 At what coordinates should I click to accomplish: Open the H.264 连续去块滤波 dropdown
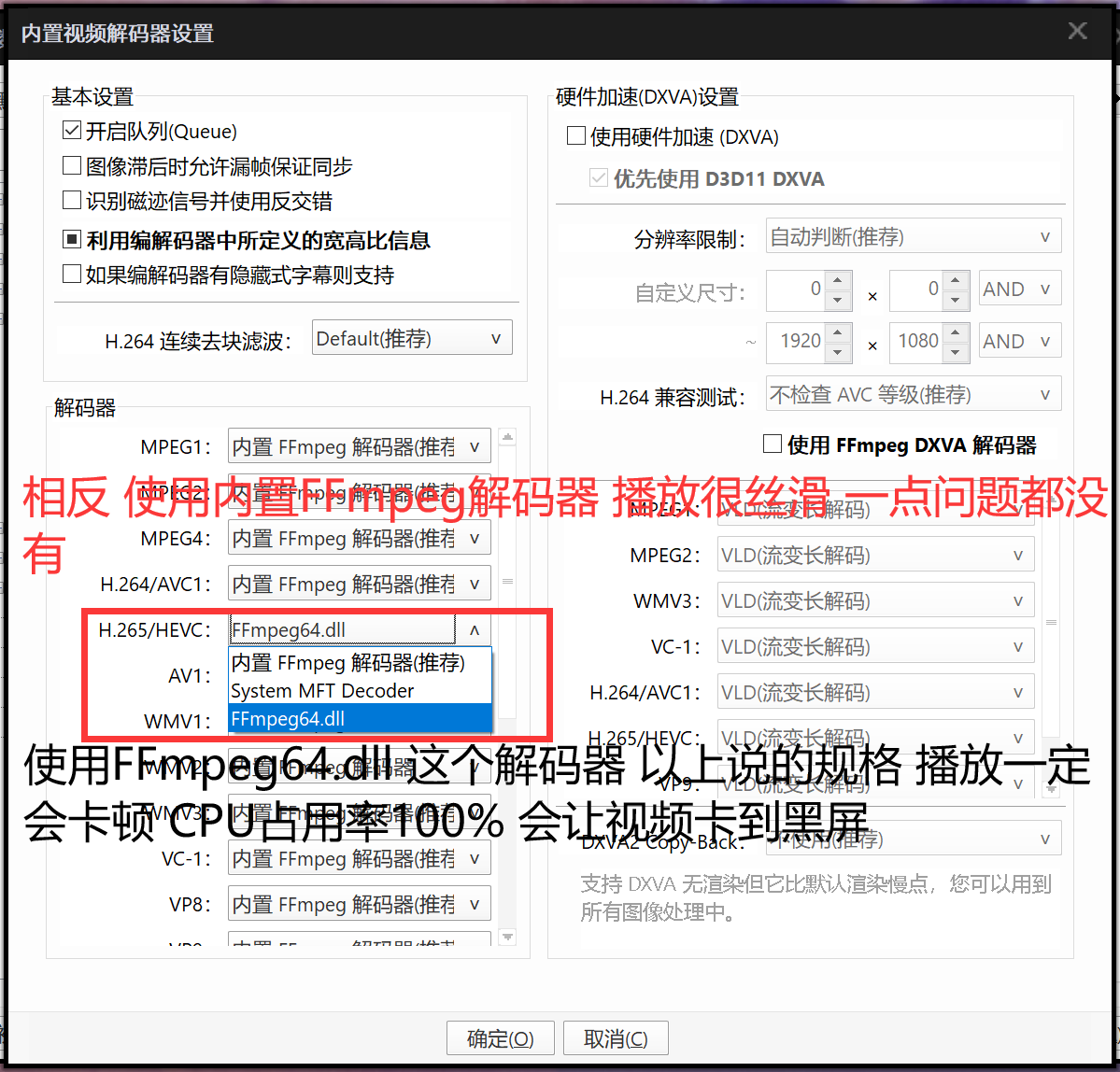tap(496, 337)
